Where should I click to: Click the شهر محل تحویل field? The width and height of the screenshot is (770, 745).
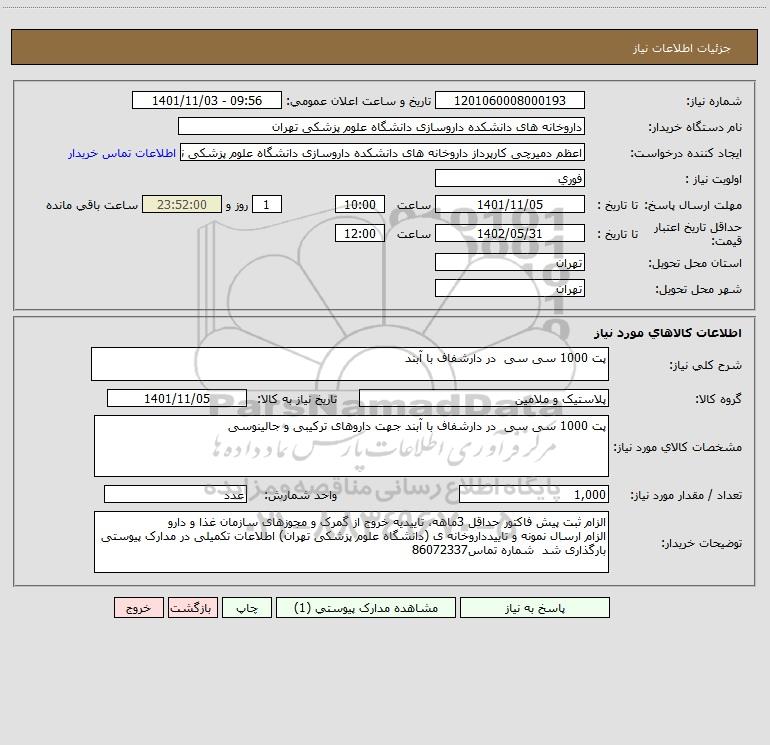point(510,288)
